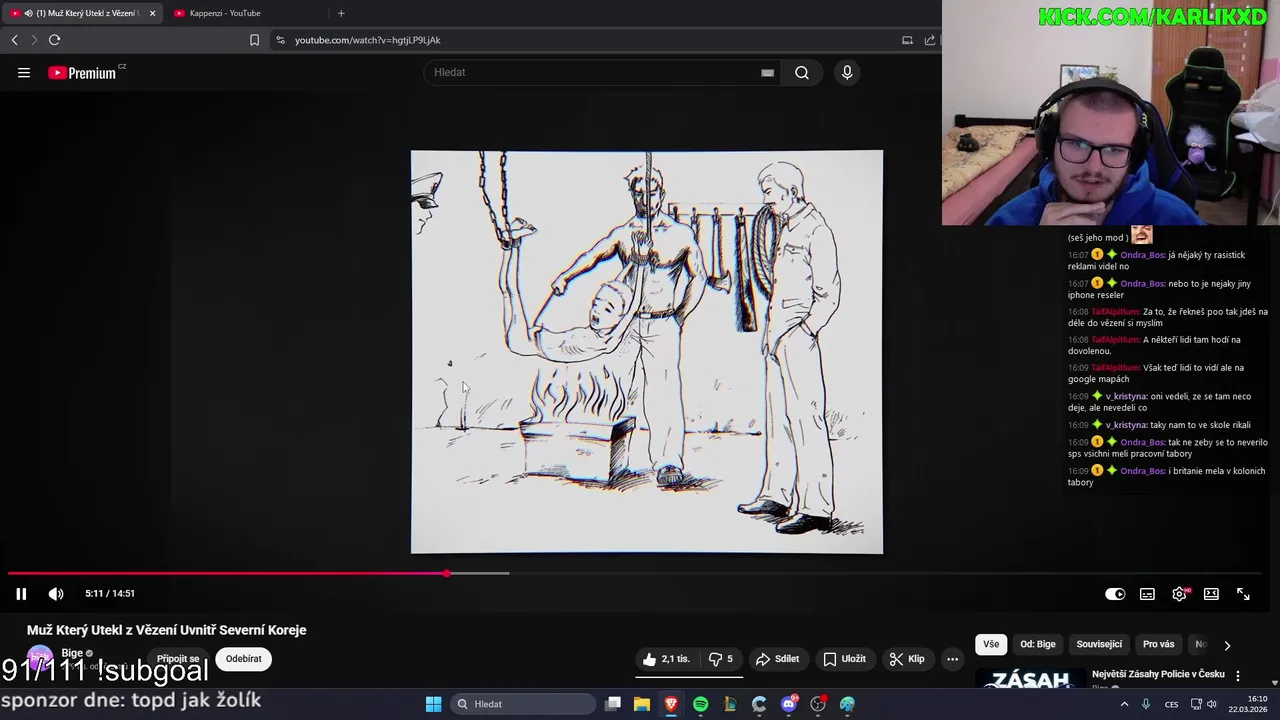Click the video frame drawing

coord(647,352)
